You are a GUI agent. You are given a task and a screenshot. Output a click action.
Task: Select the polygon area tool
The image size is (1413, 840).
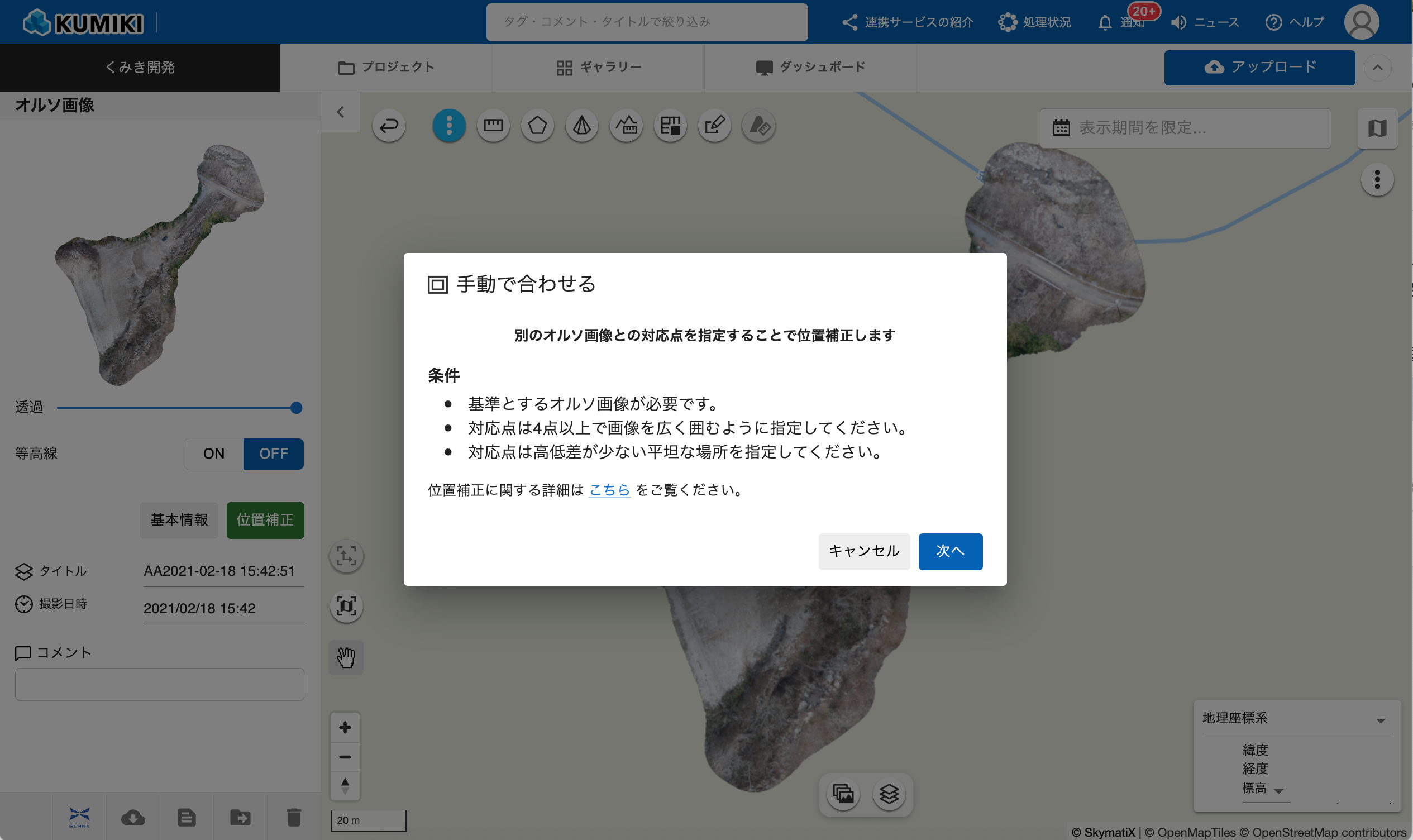(537, 125)
